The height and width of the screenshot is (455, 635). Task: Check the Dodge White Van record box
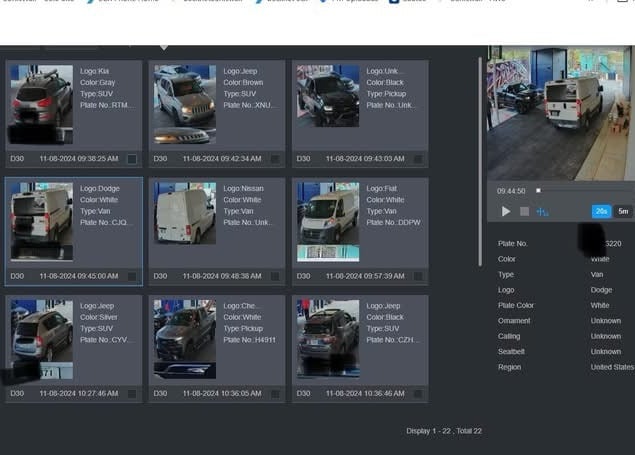[x=131, y=275]
